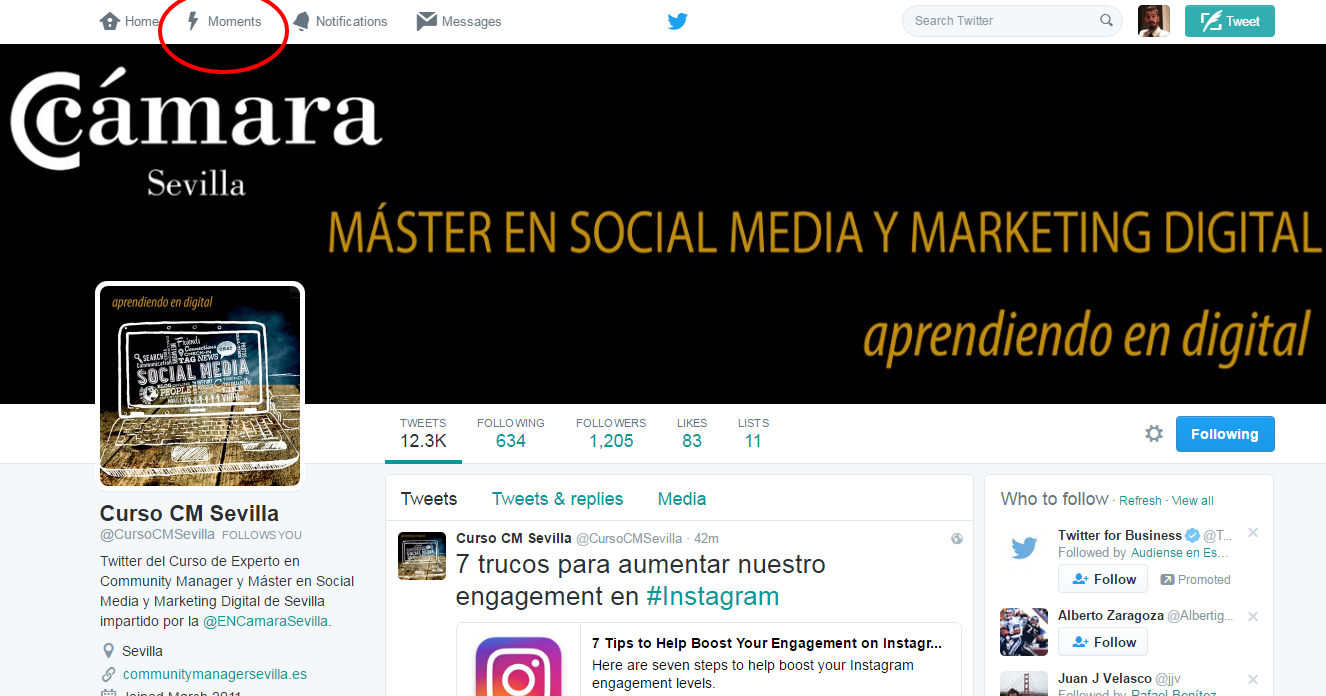Switch to the Media tab
The image size is (1326, 696).
tap(682, 499)
